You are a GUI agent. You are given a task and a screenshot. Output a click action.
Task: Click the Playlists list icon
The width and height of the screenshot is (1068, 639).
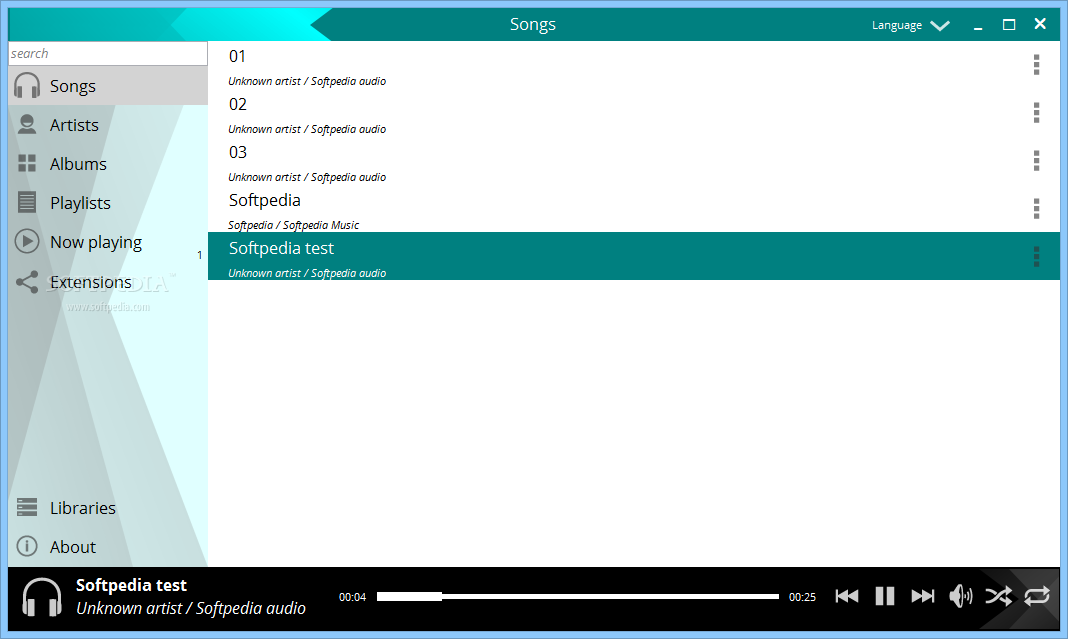coord(27,202)
